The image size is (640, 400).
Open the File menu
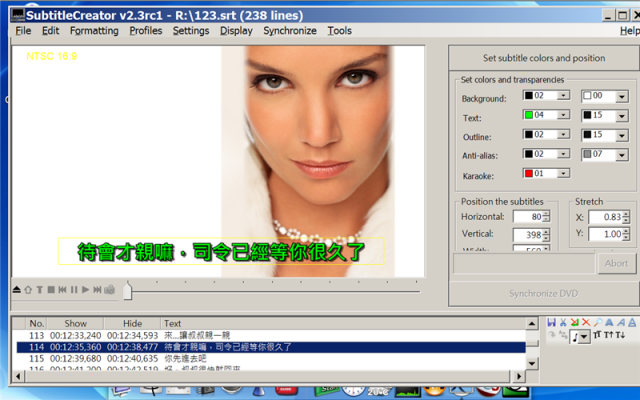click(23, 31)
